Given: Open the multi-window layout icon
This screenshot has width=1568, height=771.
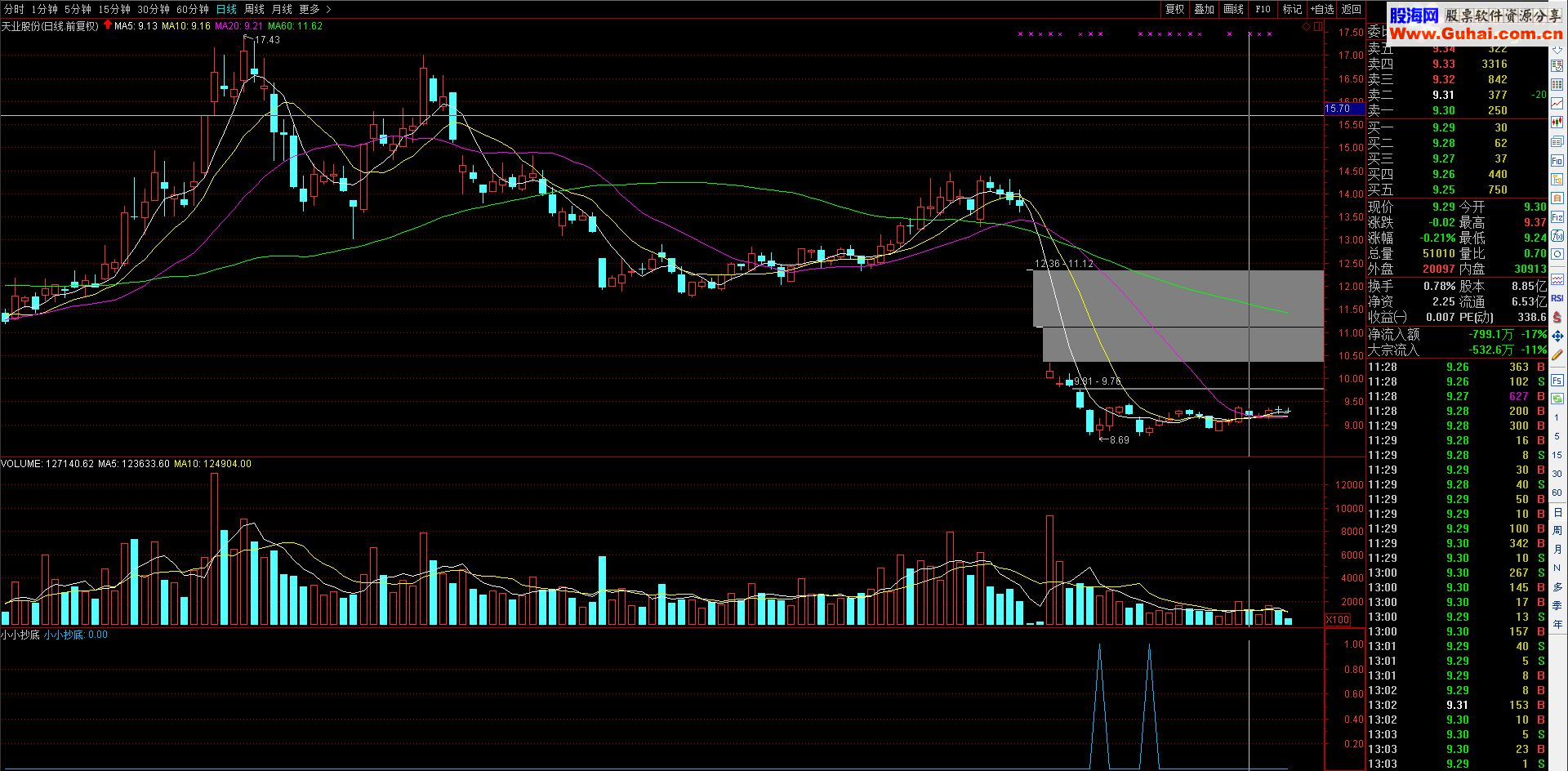Looking at the screenshot, I should (x=1557, y=141).
